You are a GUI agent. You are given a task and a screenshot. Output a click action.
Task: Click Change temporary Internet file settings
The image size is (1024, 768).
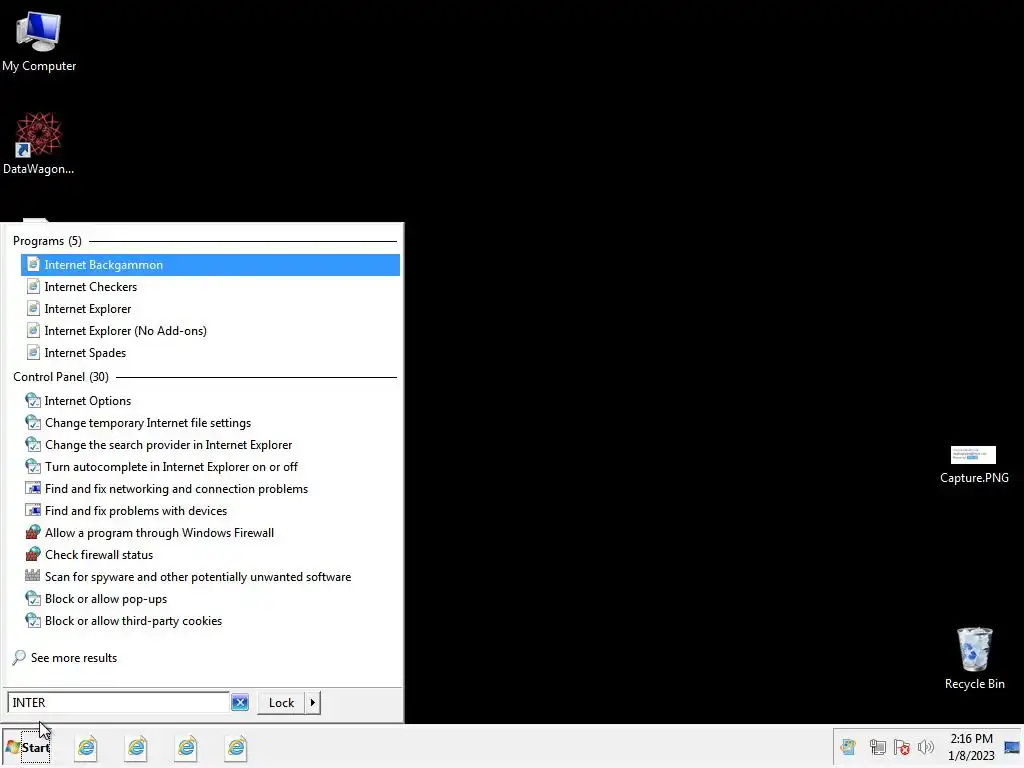pos(210,423)
